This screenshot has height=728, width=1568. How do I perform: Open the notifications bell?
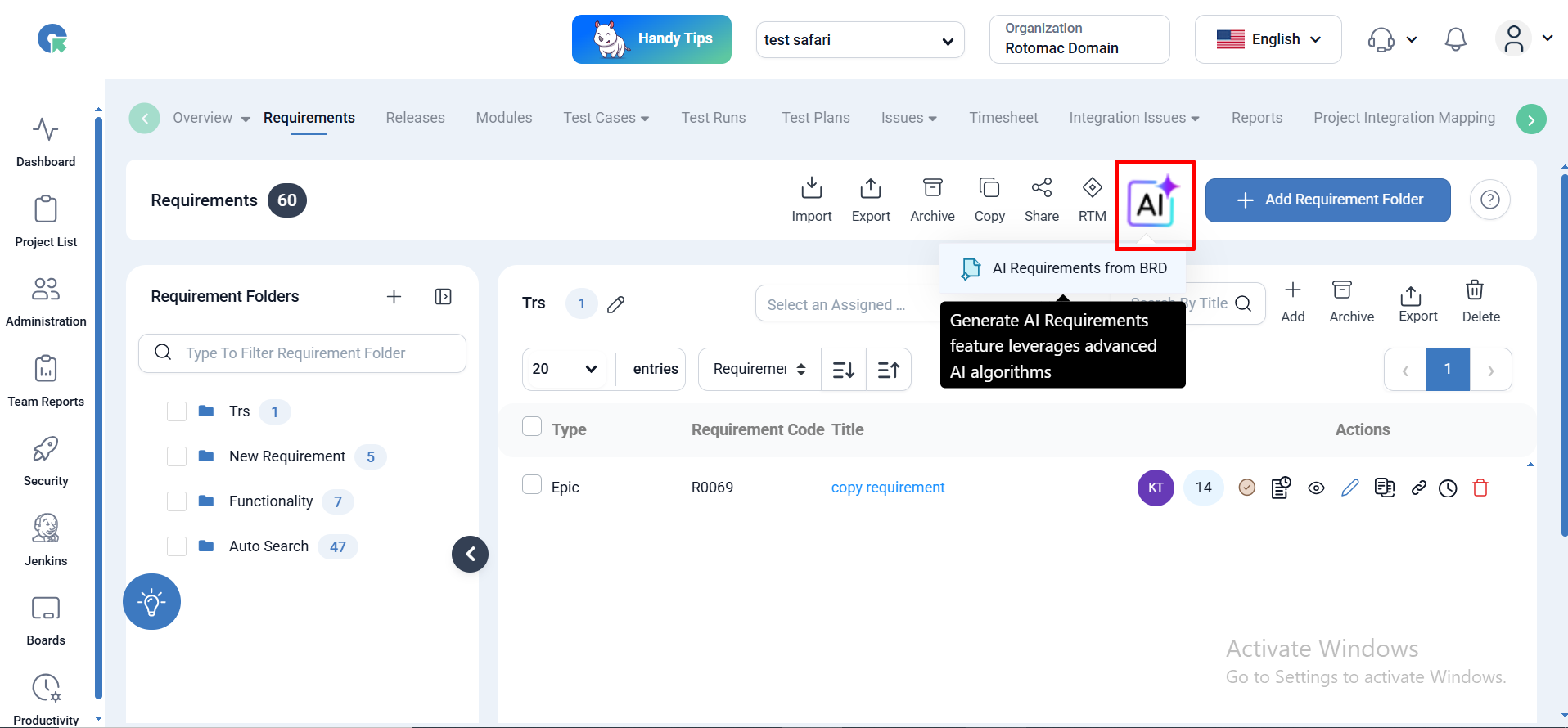(1455, 39)
